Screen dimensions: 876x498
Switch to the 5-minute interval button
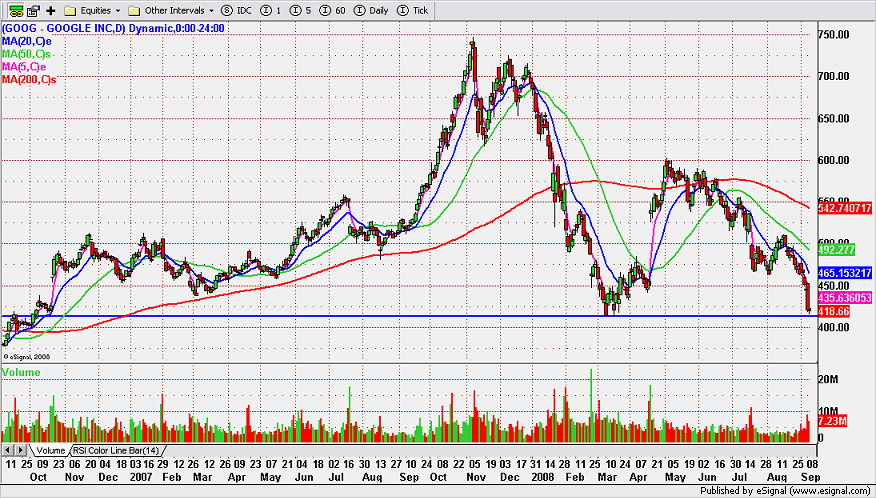[x=301, y=11]
